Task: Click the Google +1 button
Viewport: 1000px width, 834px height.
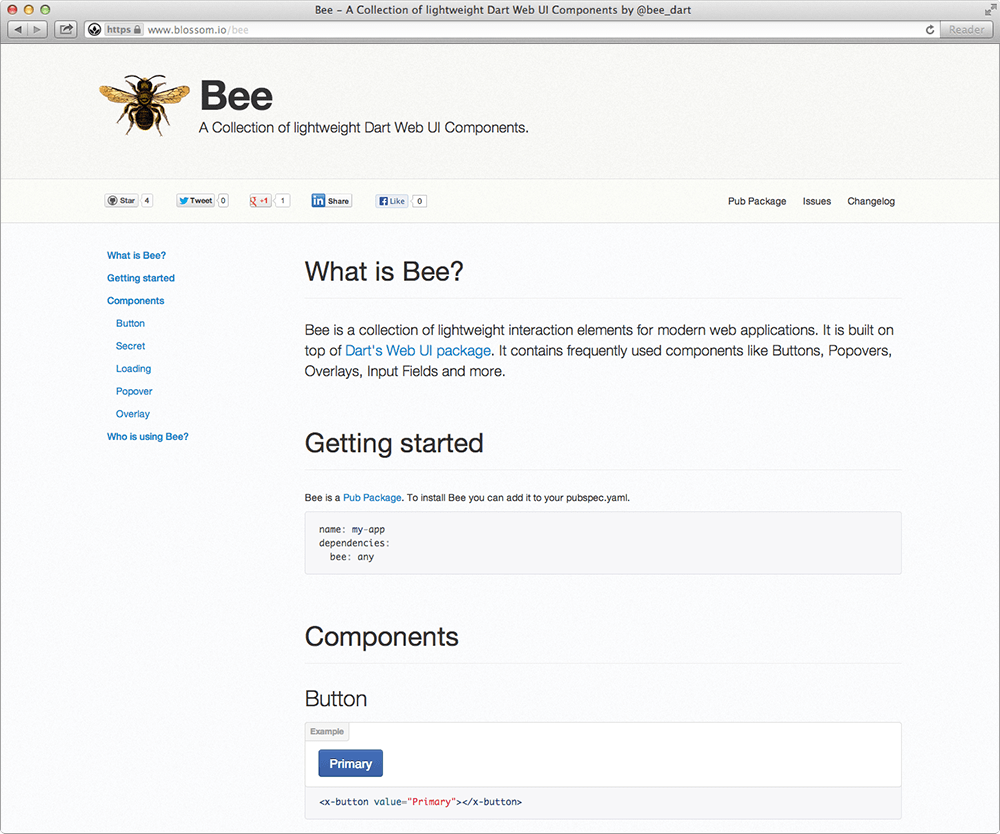Action: pyautogui.click(x=260, y=201)
